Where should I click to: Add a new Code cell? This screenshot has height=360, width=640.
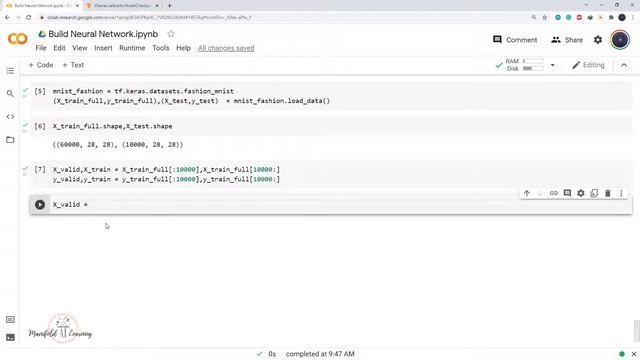click(41, 65)
